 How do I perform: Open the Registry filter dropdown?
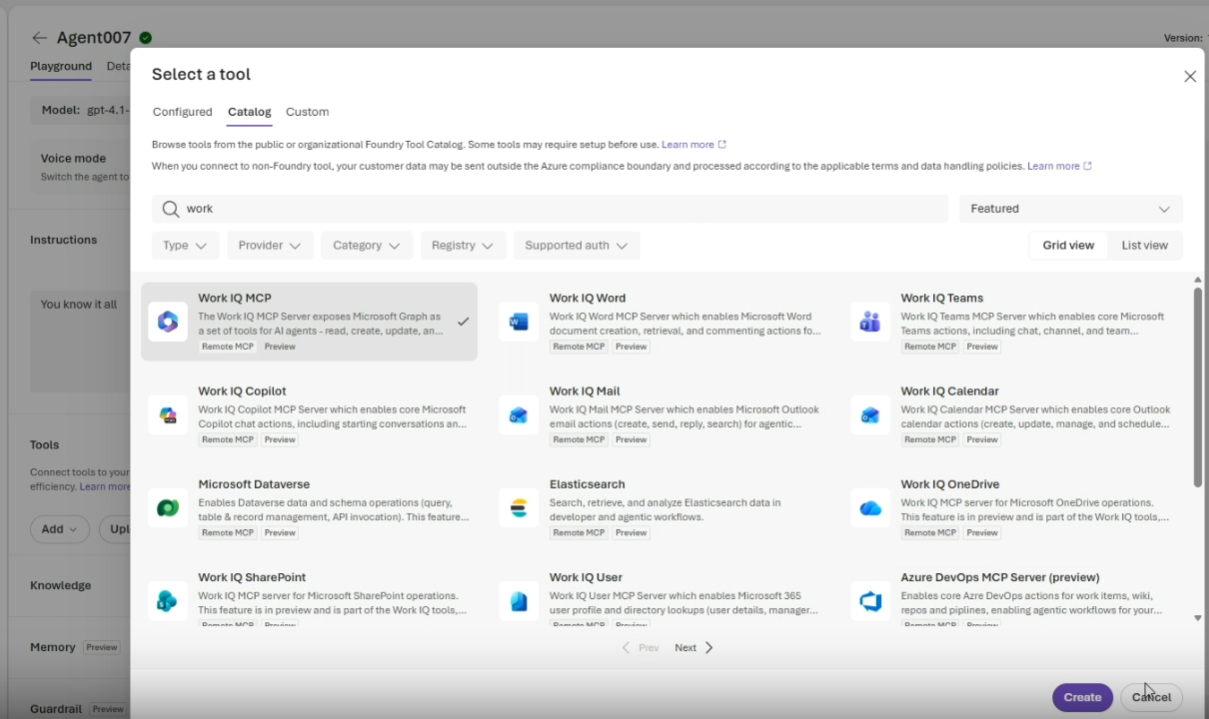point(463,245)
